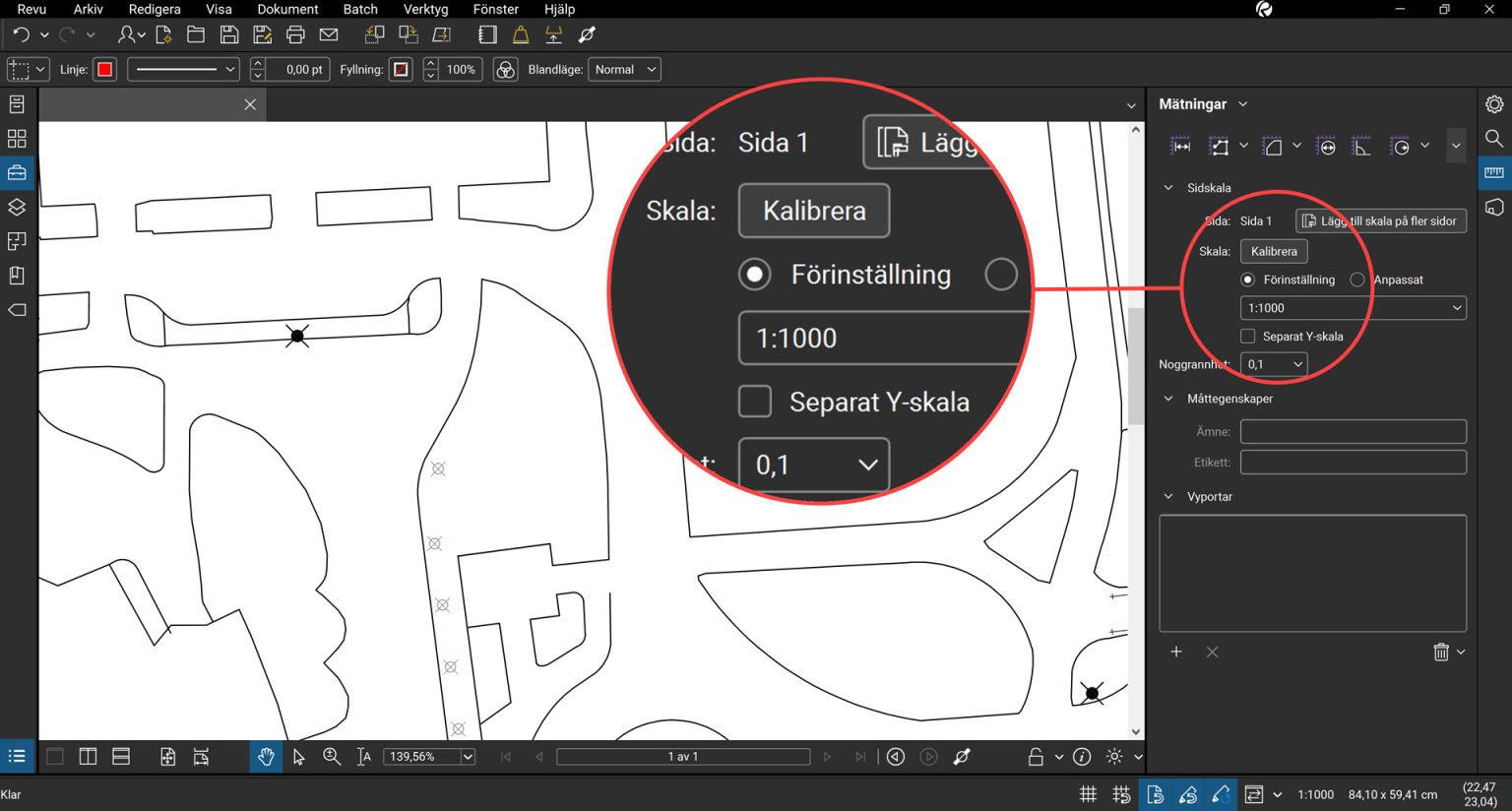This screenshot has width=1512, height=811.
Task: Click Lägg till skala på fler sidor
Action: [x=1380, y=221]
